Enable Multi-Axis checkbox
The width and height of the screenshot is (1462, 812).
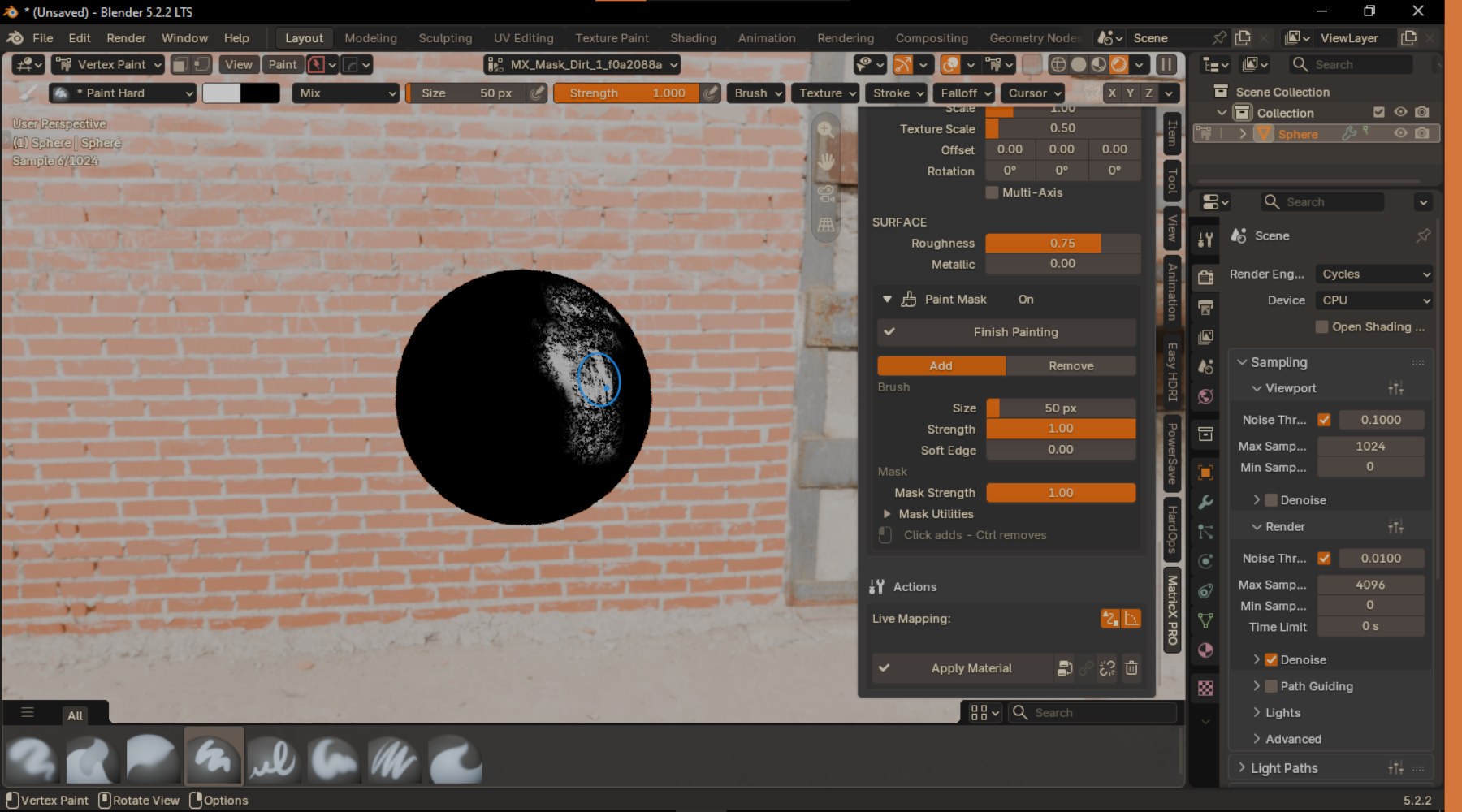tap(992, 192)
